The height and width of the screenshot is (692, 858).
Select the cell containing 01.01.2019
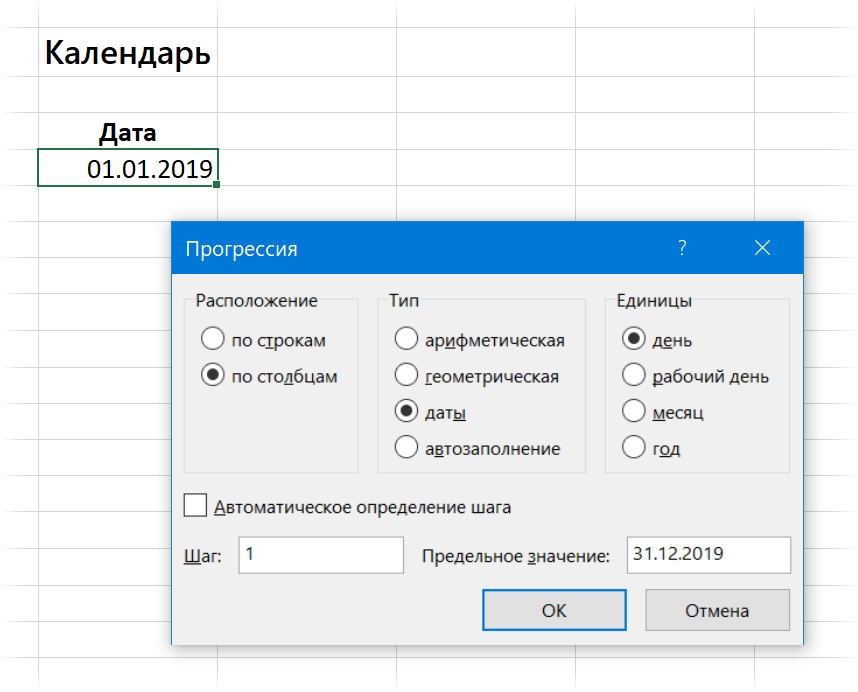click(128, 167)
